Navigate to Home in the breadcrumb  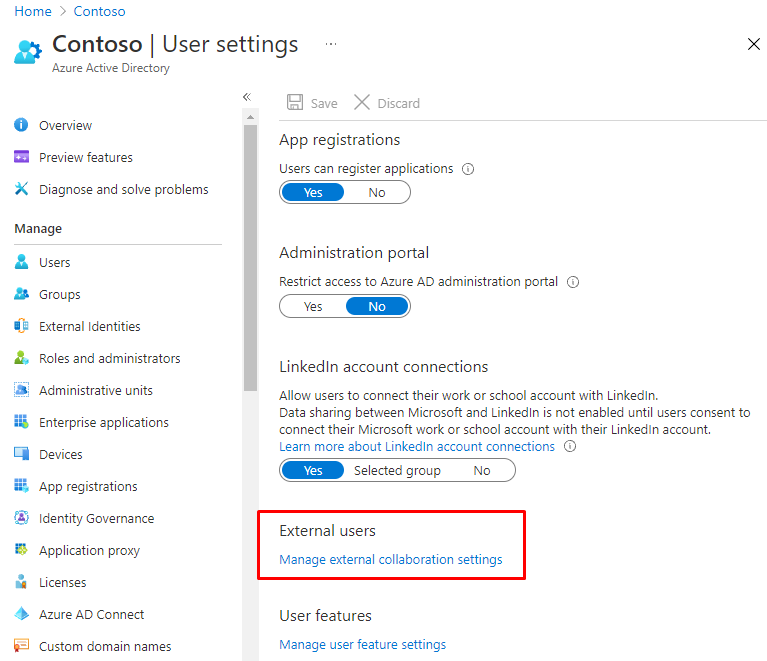tap(32, 12)
